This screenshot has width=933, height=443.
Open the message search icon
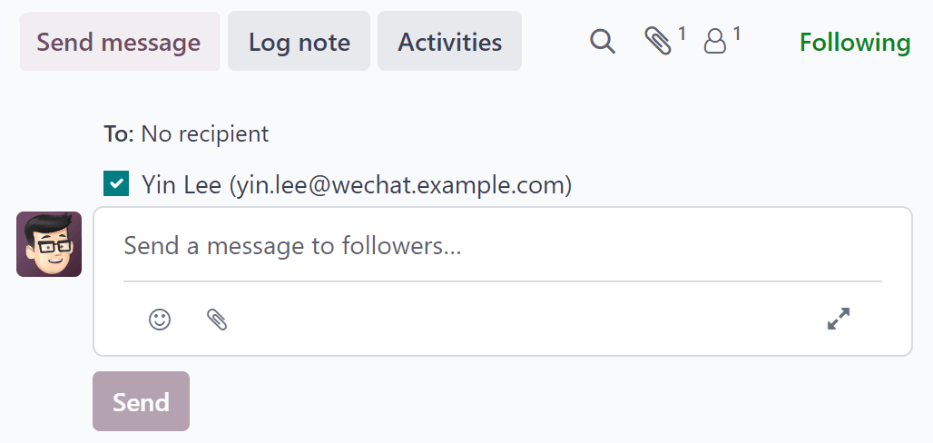tap(602, 42)
